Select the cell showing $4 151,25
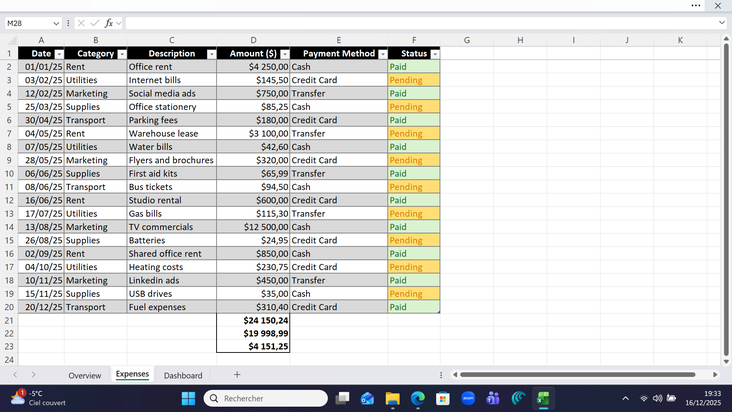Image resolution: width=732 pixels, height=412 pixels. (x=253, y=346)
